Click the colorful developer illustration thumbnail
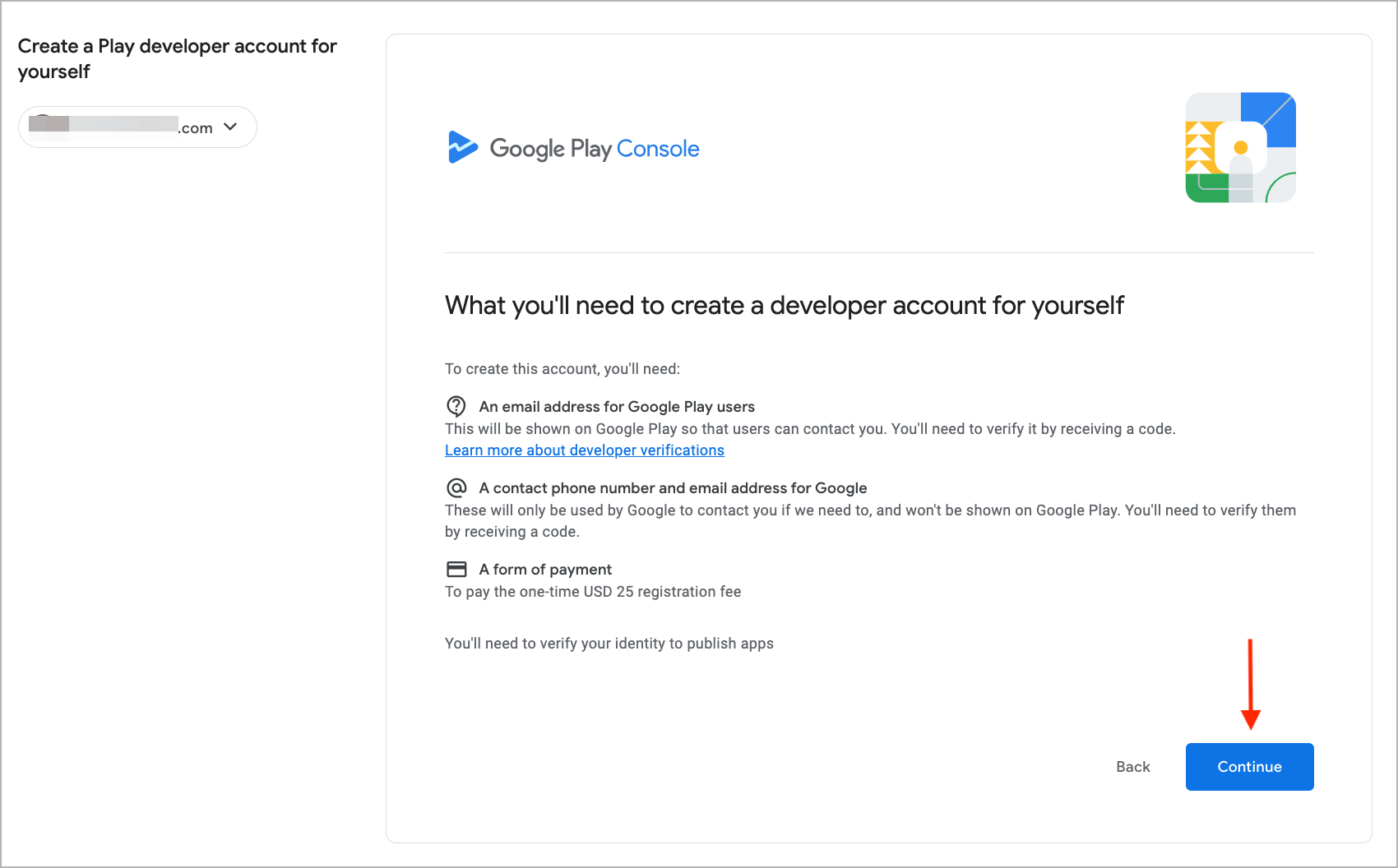 1240,148
